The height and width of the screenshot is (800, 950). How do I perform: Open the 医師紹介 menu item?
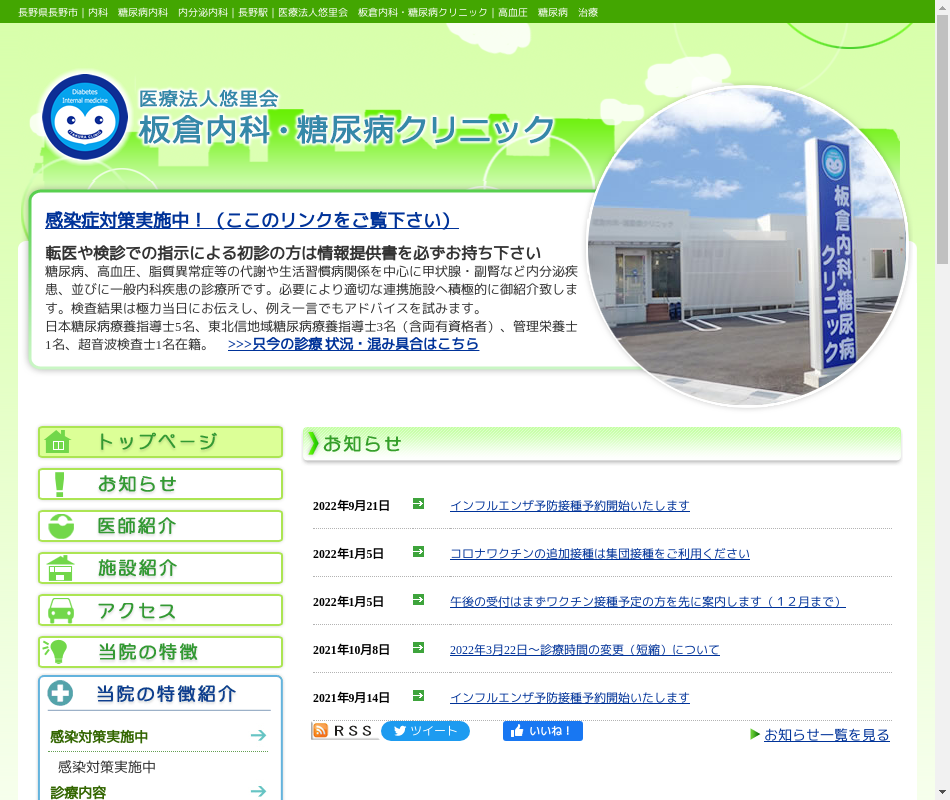point(160,526)
